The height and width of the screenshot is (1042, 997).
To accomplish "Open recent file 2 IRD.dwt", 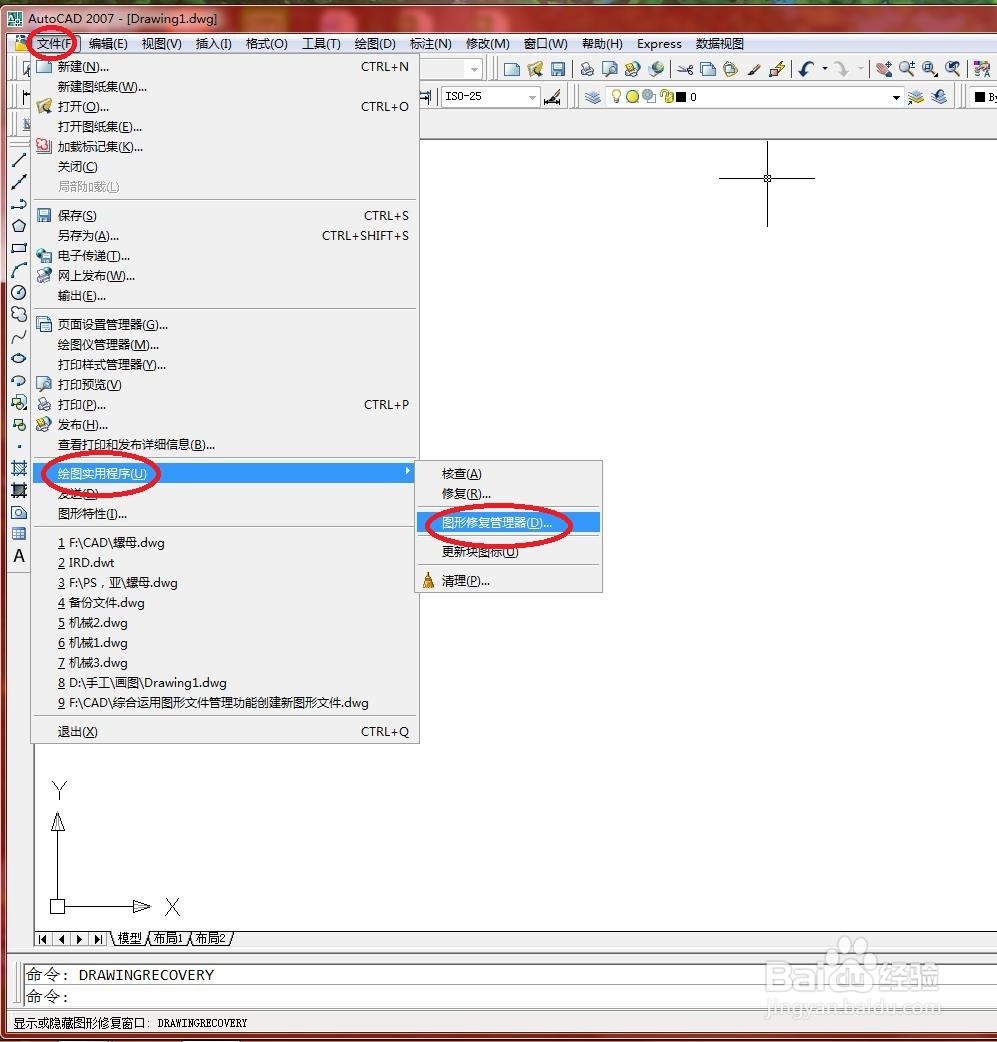I will coord(225,563).
